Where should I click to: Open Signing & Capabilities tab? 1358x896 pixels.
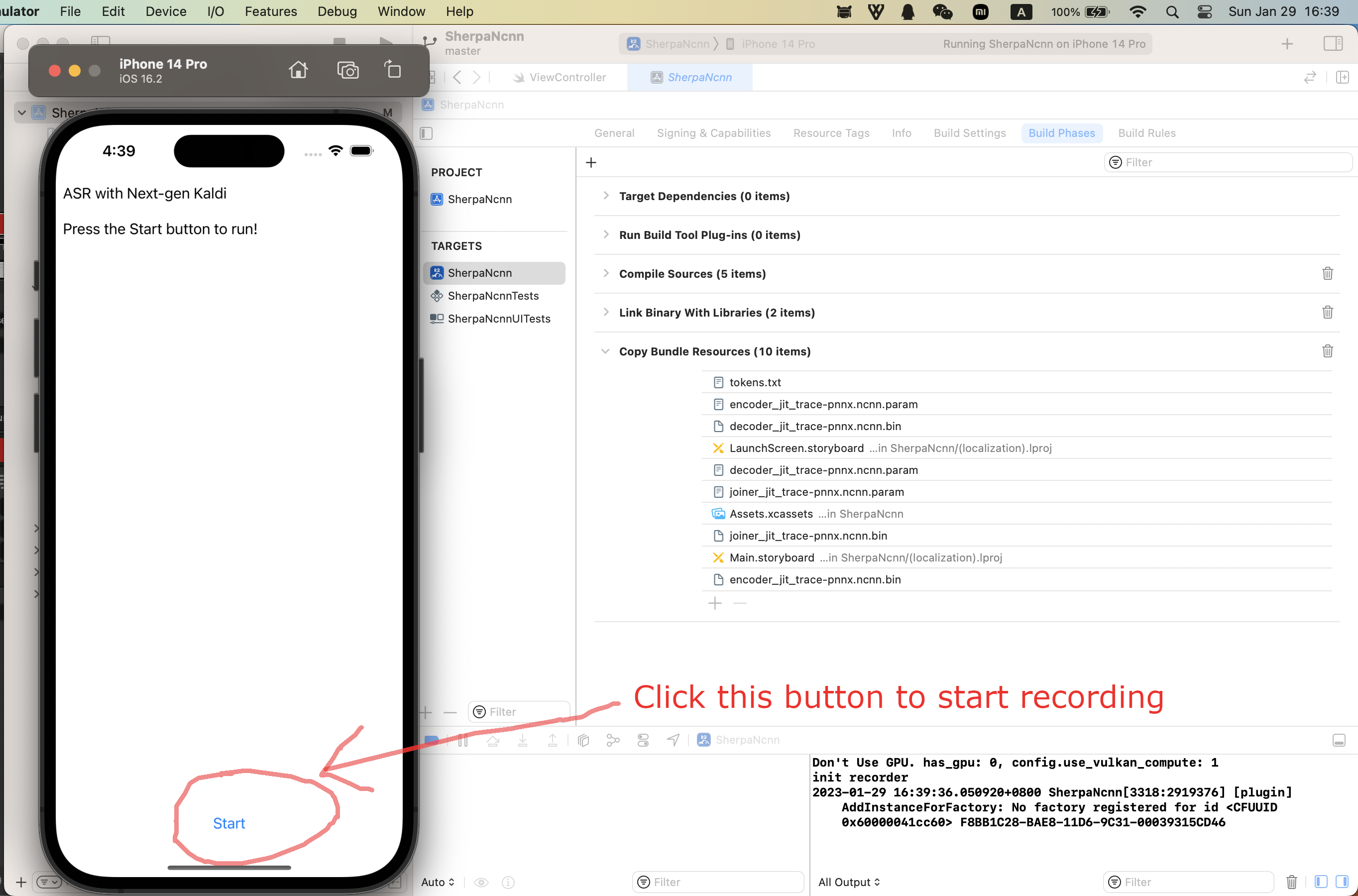(713, 133)
